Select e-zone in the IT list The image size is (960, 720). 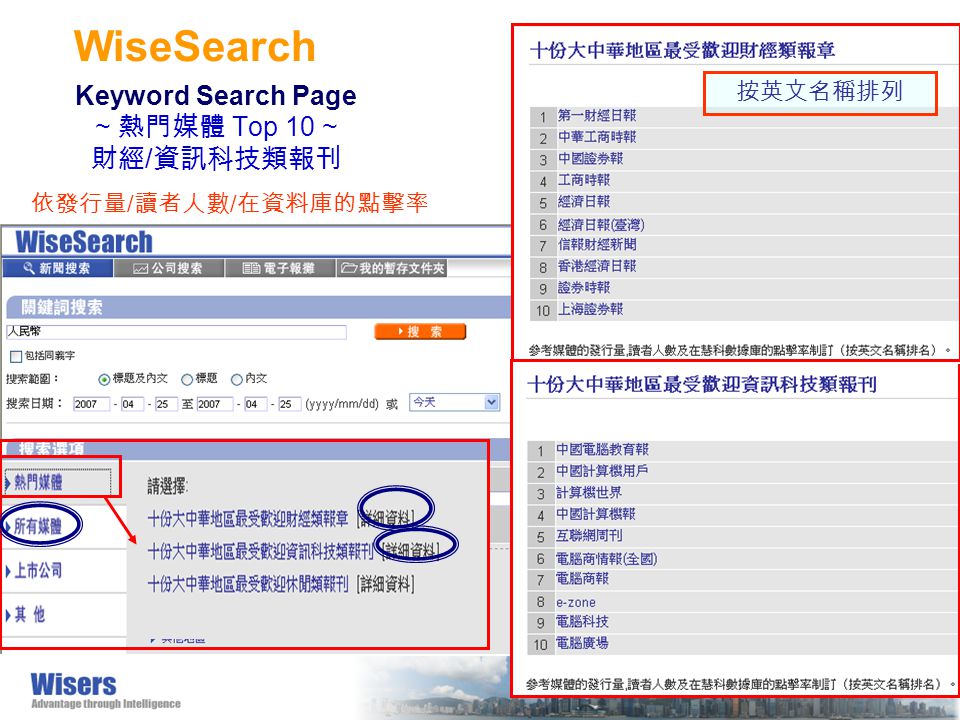[x=576, y=602]
